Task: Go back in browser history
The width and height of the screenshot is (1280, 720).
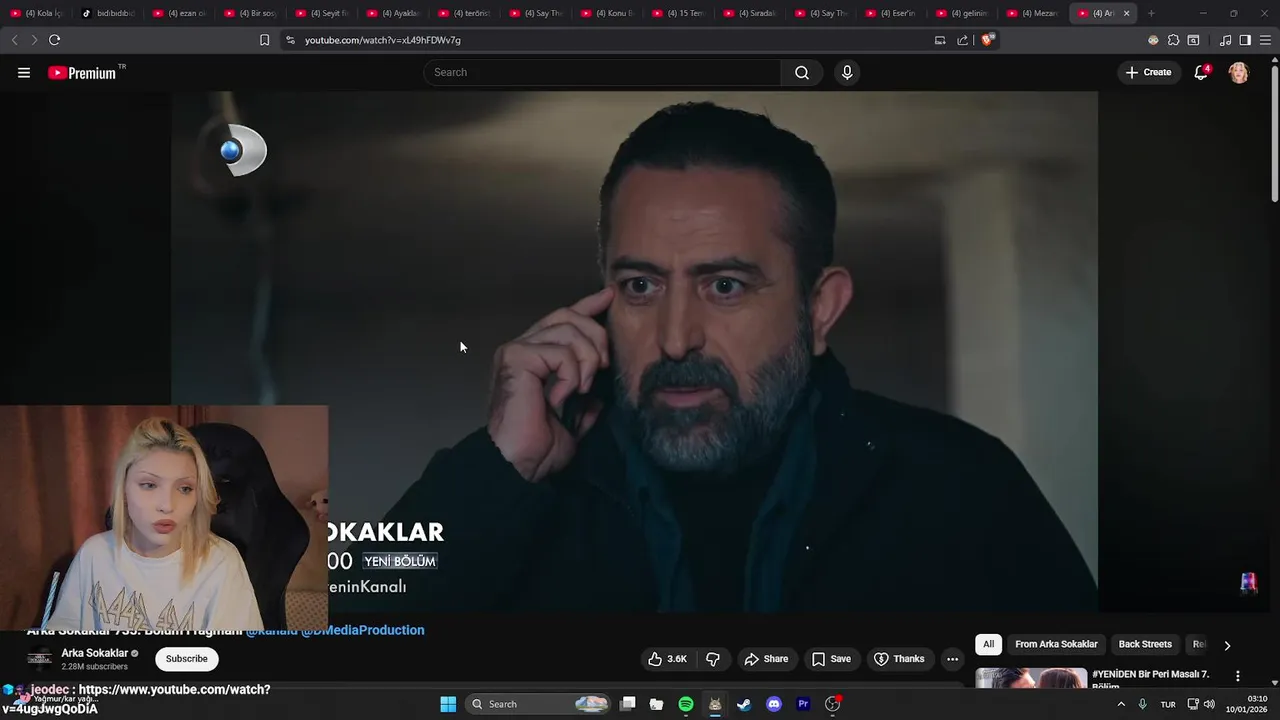Action: click(14, 40)
